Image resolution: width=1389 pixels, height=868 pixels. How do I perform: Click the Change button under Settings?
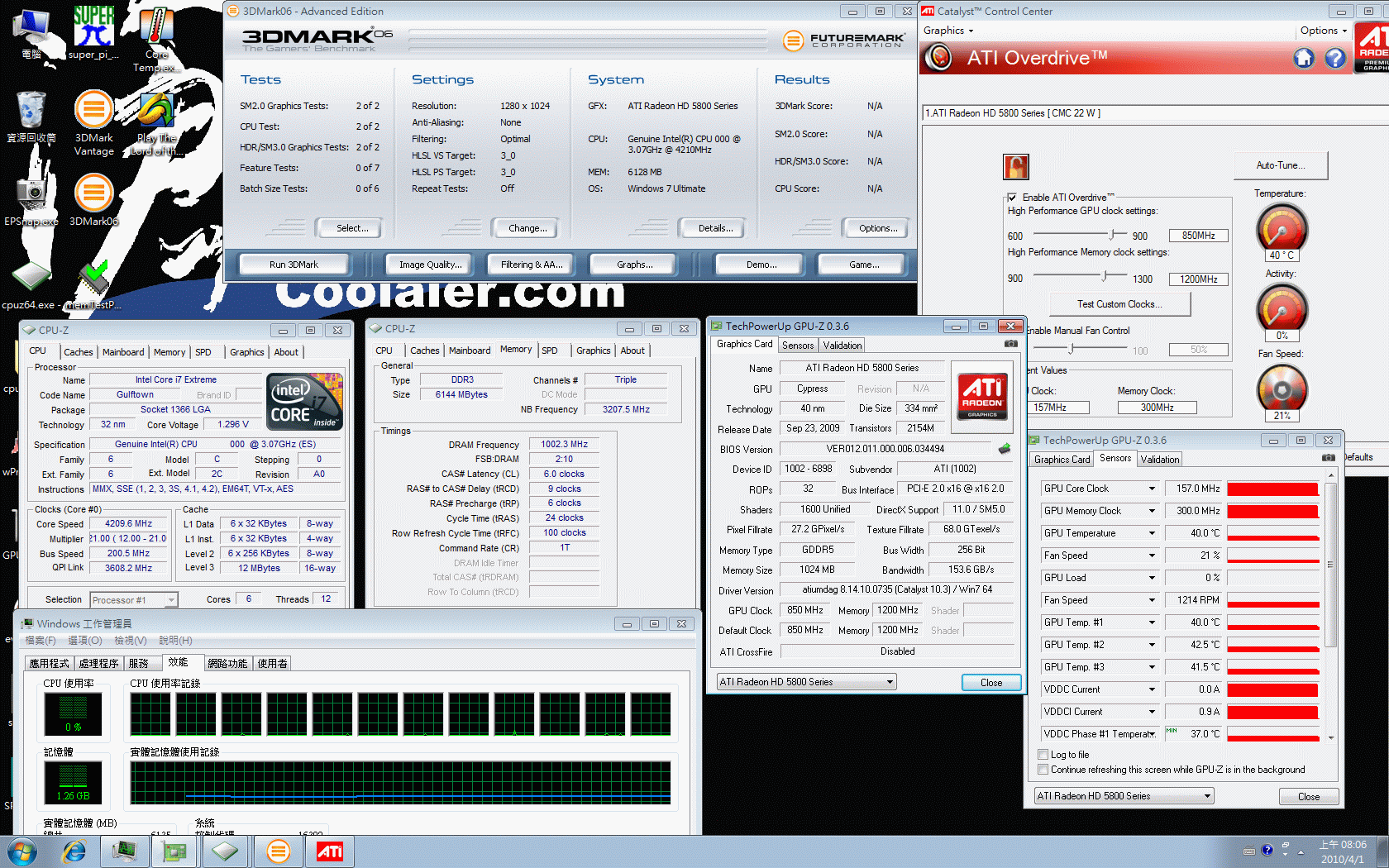[x=527, y=228]
